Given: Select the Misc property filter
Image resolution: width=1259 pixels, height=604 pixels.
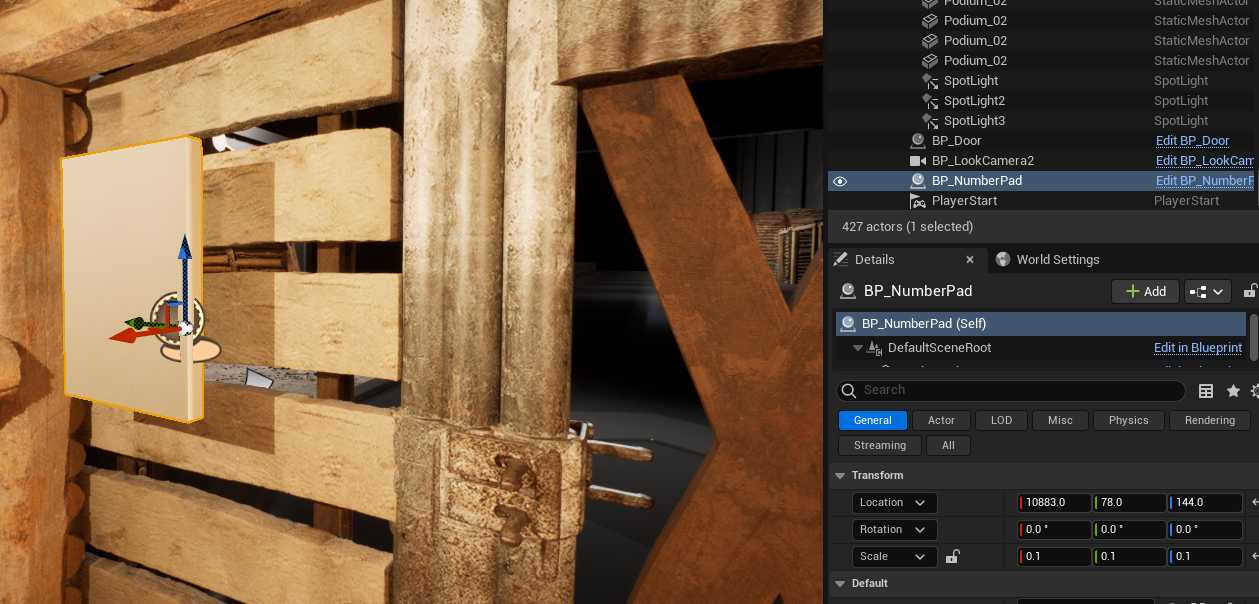Looking at the screenshot, I should (x=1060, y=421).
